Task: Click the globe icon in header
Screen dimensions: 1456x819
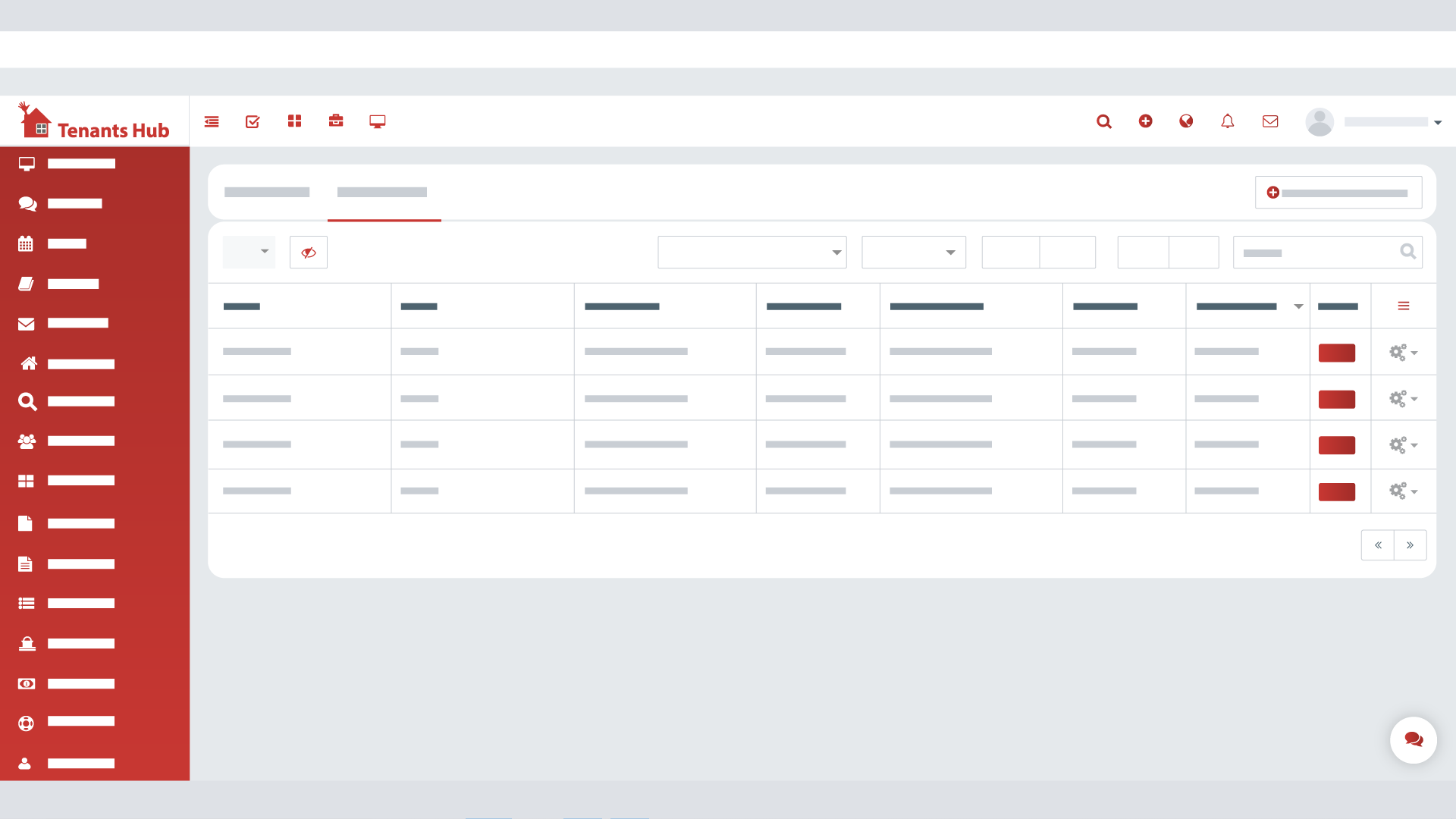Action: [x=1186, y=121]
